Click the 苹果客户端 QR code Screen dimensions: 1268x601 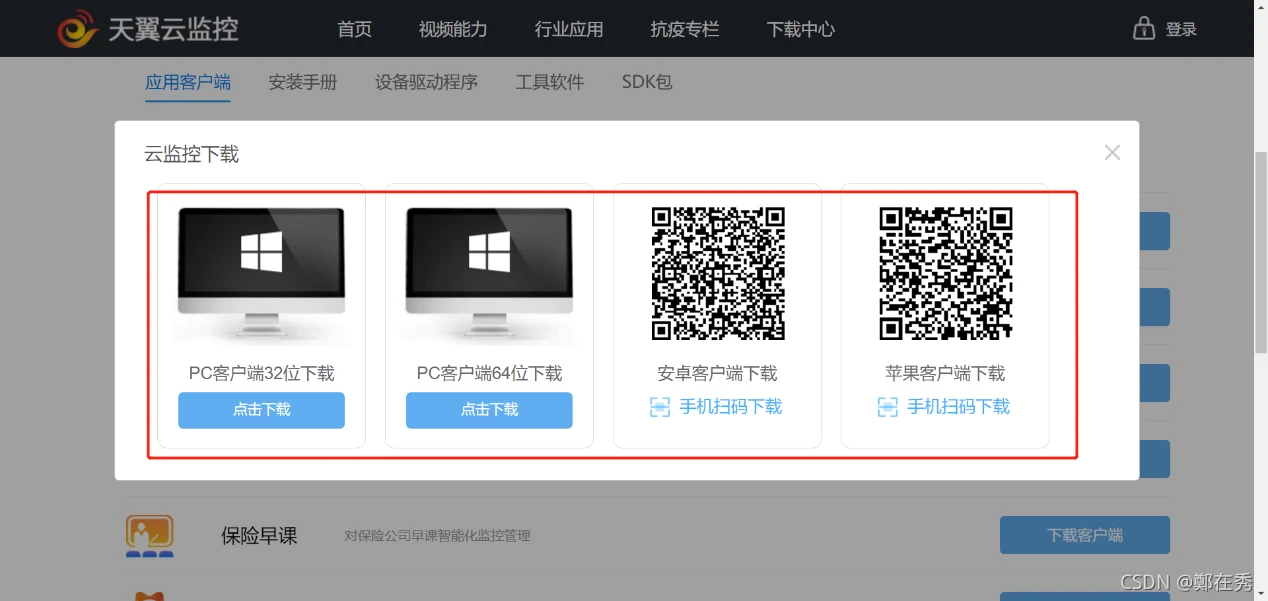(x=946, y=273)
